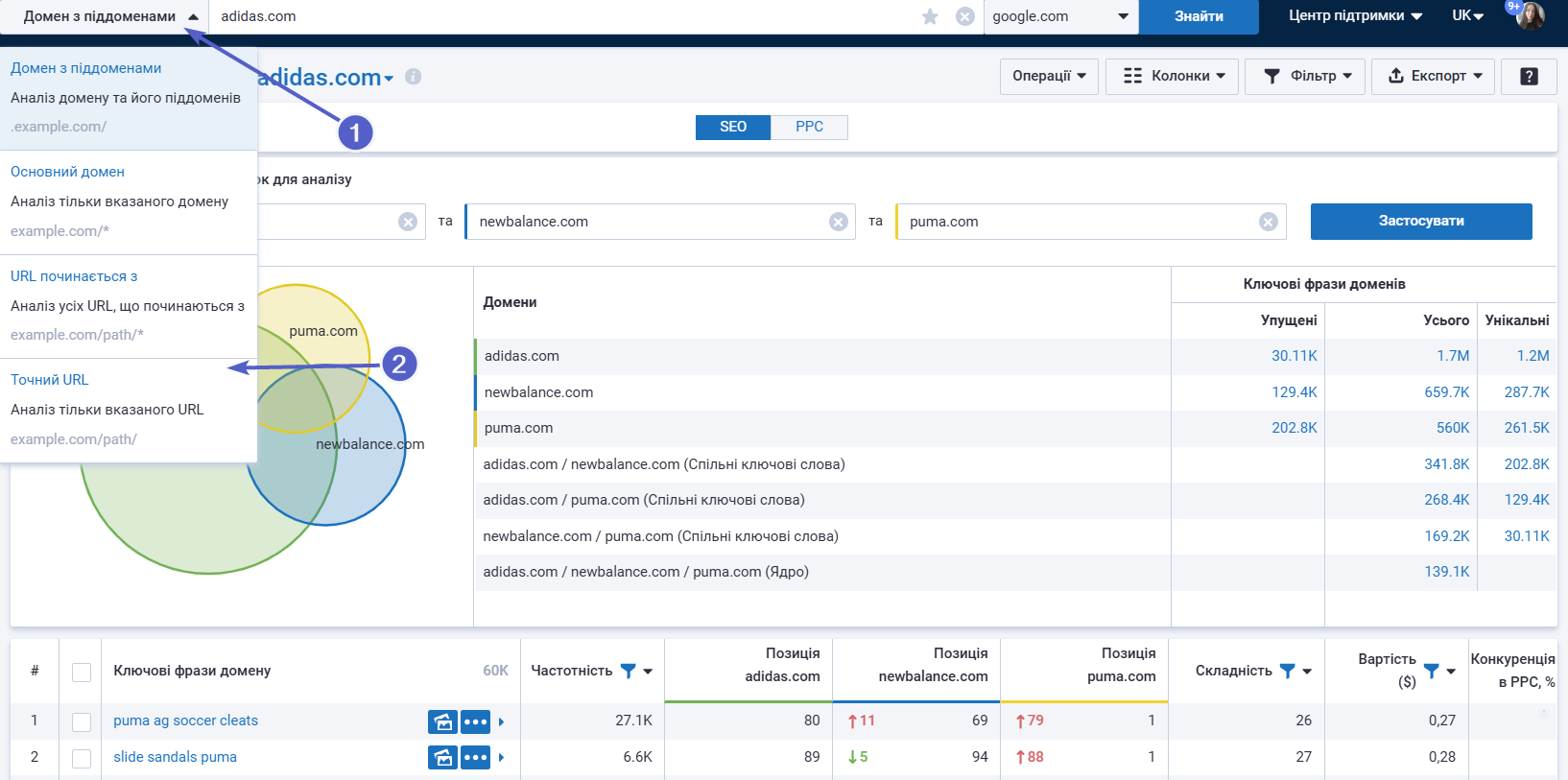Open puma.com missing keywords 202.8K
This screenshot has height=780, width=1568.
[1295, 428]
